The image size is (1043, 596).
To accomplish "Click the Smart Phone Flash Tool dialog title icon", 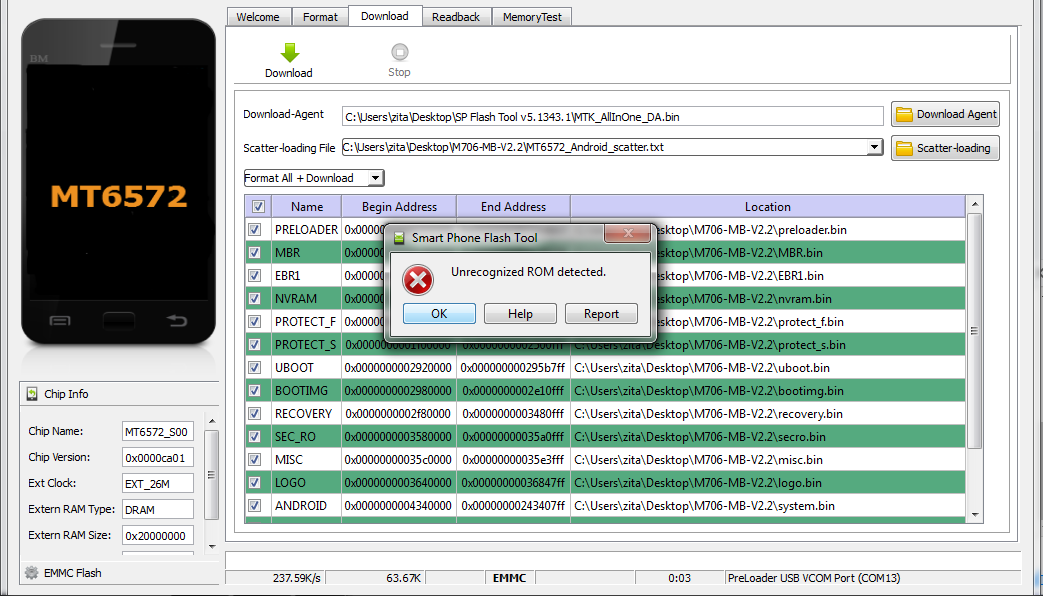I will pyautogui.click(x=399, y=238).
